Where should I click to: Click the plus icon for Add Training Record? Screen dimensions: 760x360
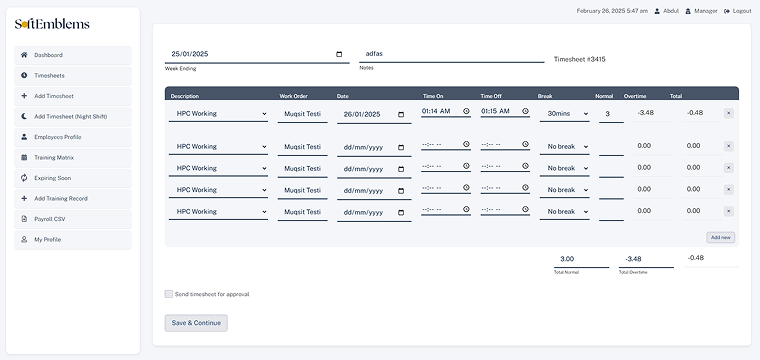point(24,199)
